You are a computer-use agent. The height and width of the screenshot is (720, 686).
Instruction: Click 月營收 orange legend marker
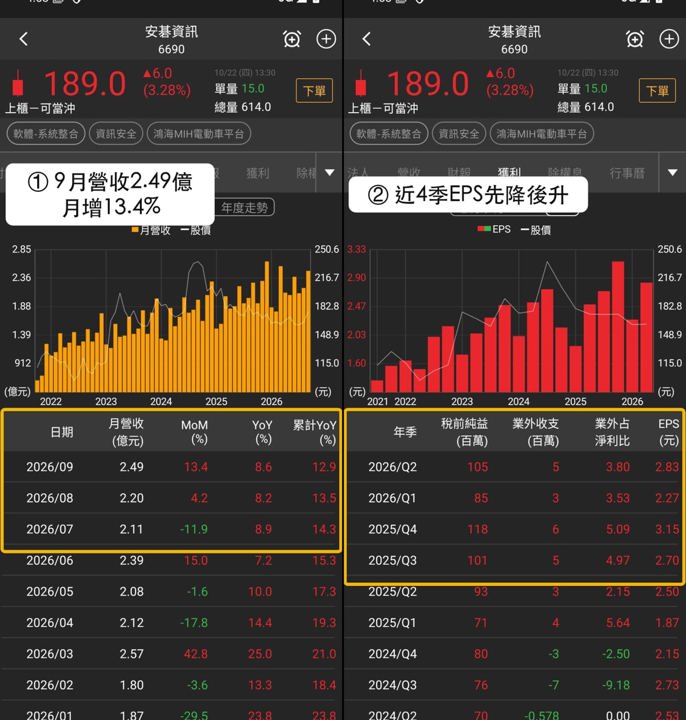135,230
